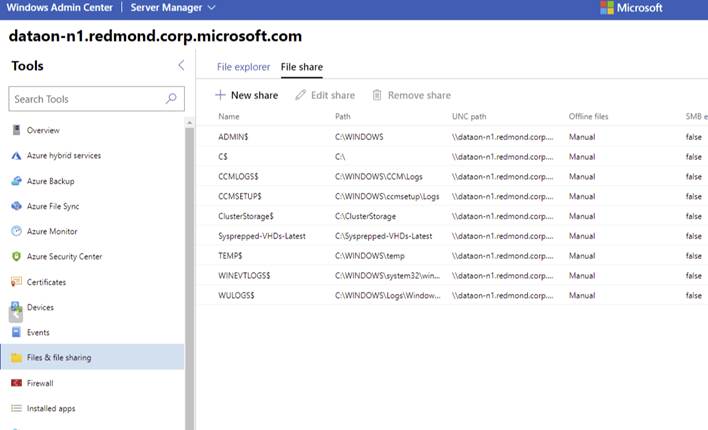Sort by the Offline files column header
The width and height of the screenshot is (708, 430).
[588, 117]
